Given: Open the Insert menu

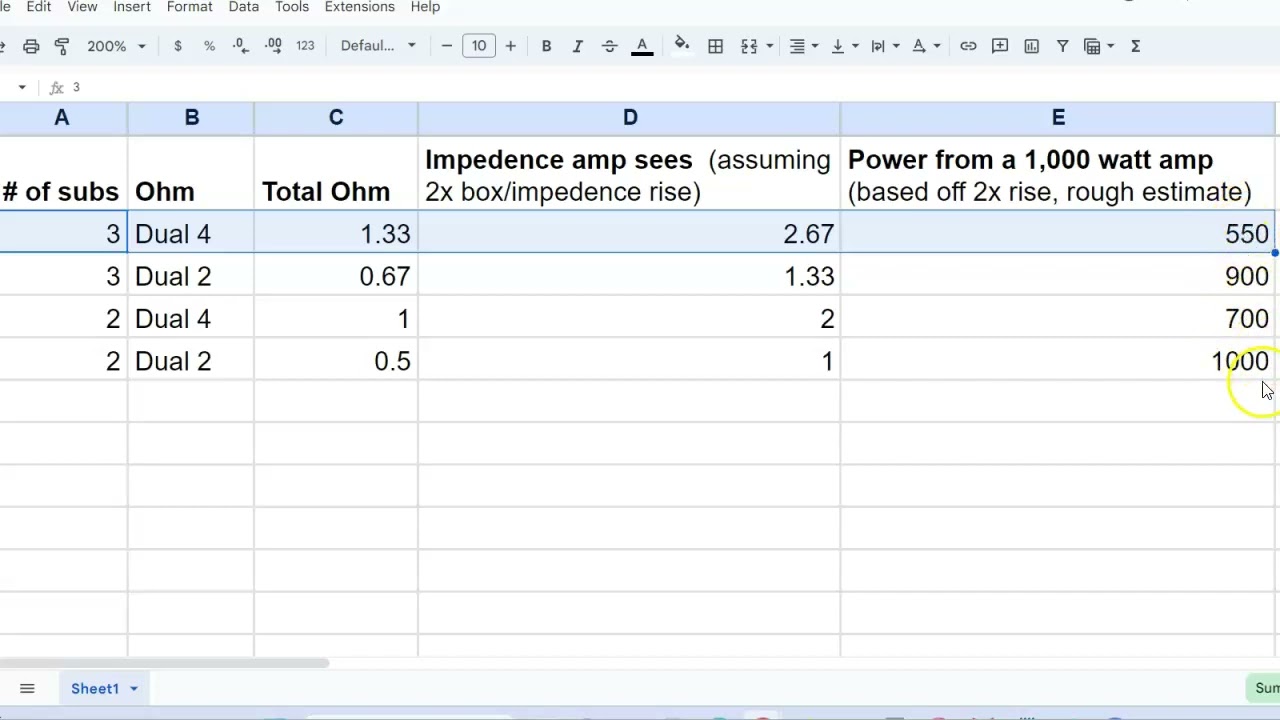Looking at the screenshot, I should 132,7.
